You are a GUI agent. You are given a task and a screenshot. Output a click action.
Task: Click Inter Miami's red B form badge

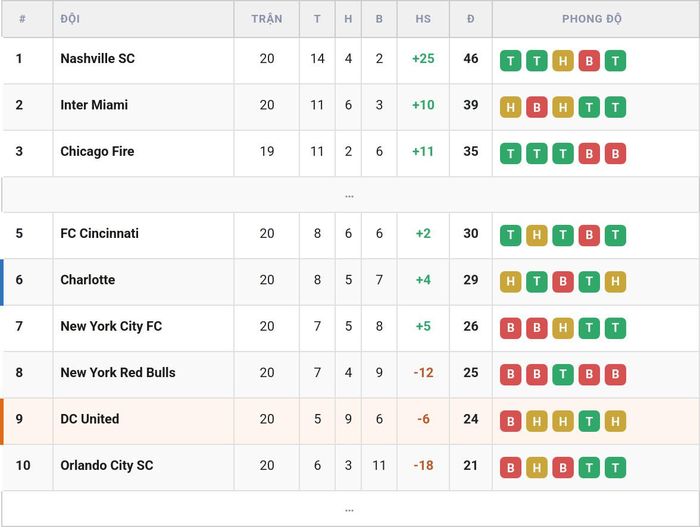(x=537, y=107)
